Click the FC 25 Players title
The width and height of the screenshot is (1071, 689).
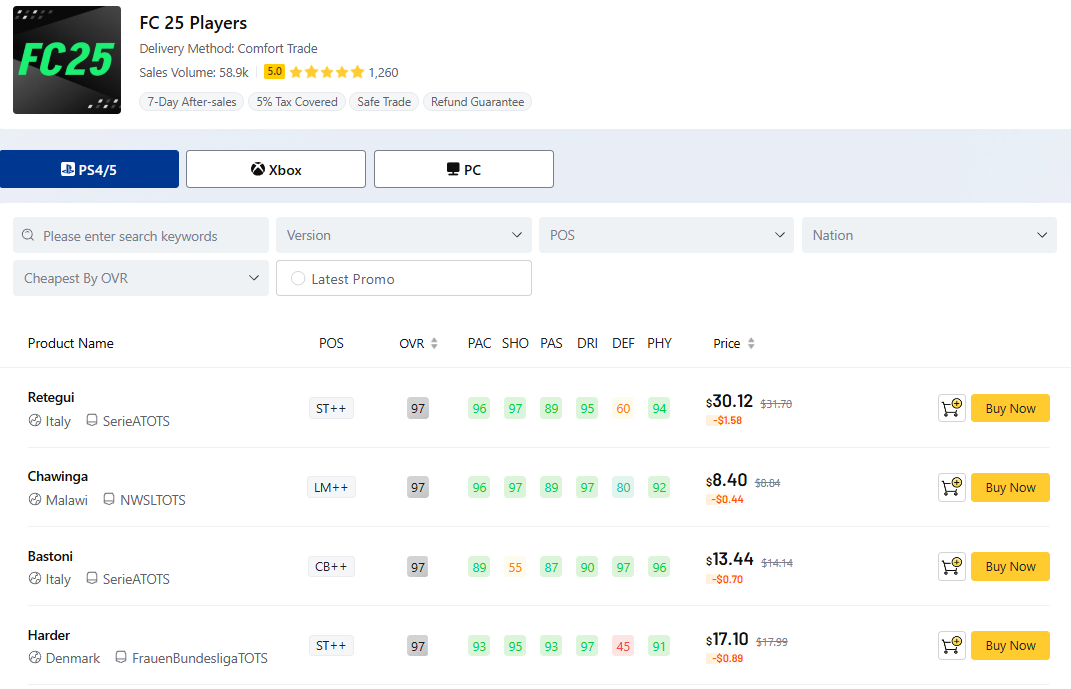193,23
